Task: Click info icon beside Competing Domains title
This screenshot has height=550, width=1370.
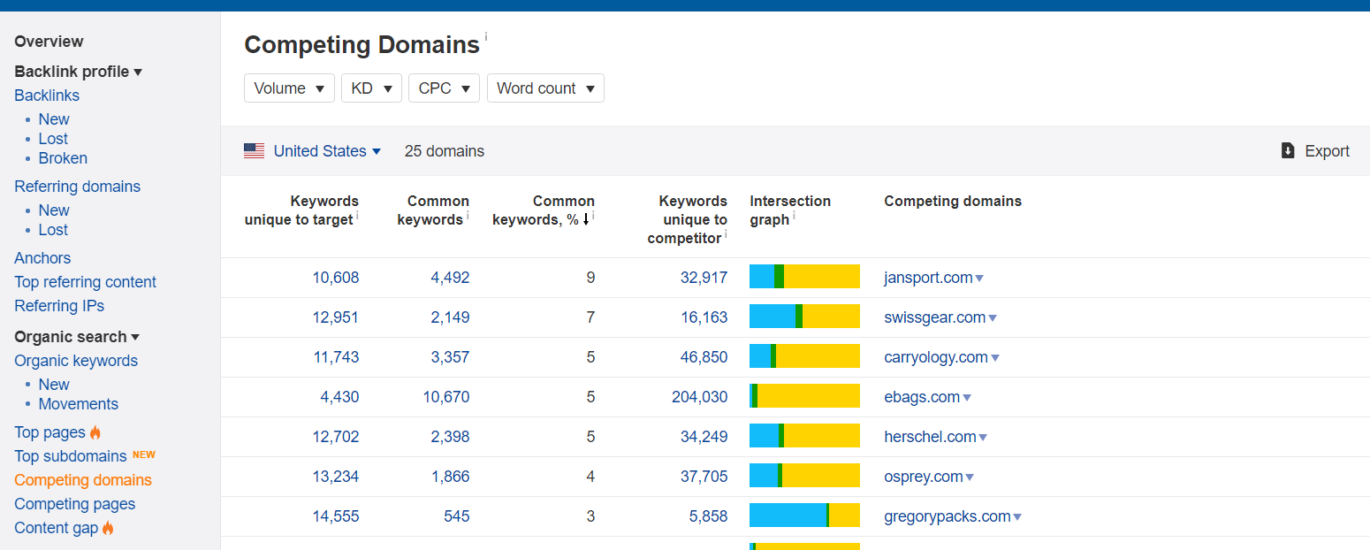Action: (x=486, y=37)
